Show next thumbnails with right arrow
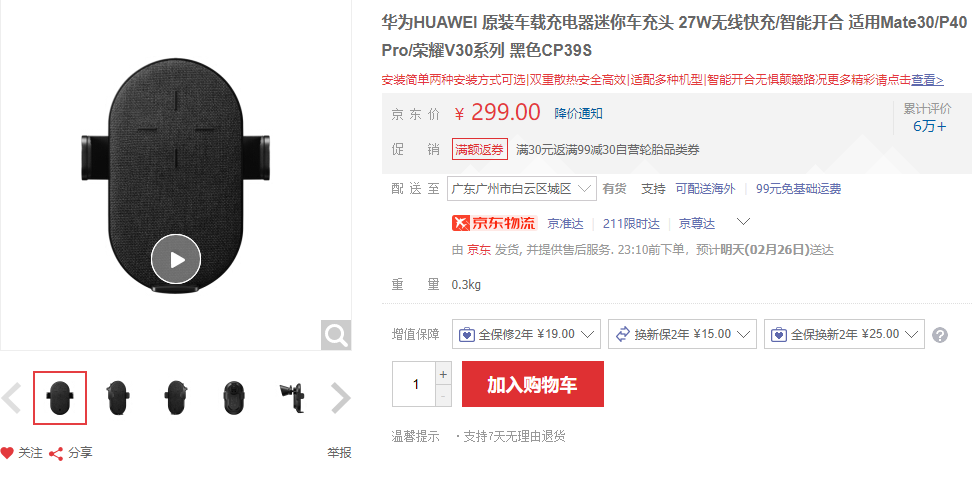Screen dimensions: 973x488 pos(340,398)
